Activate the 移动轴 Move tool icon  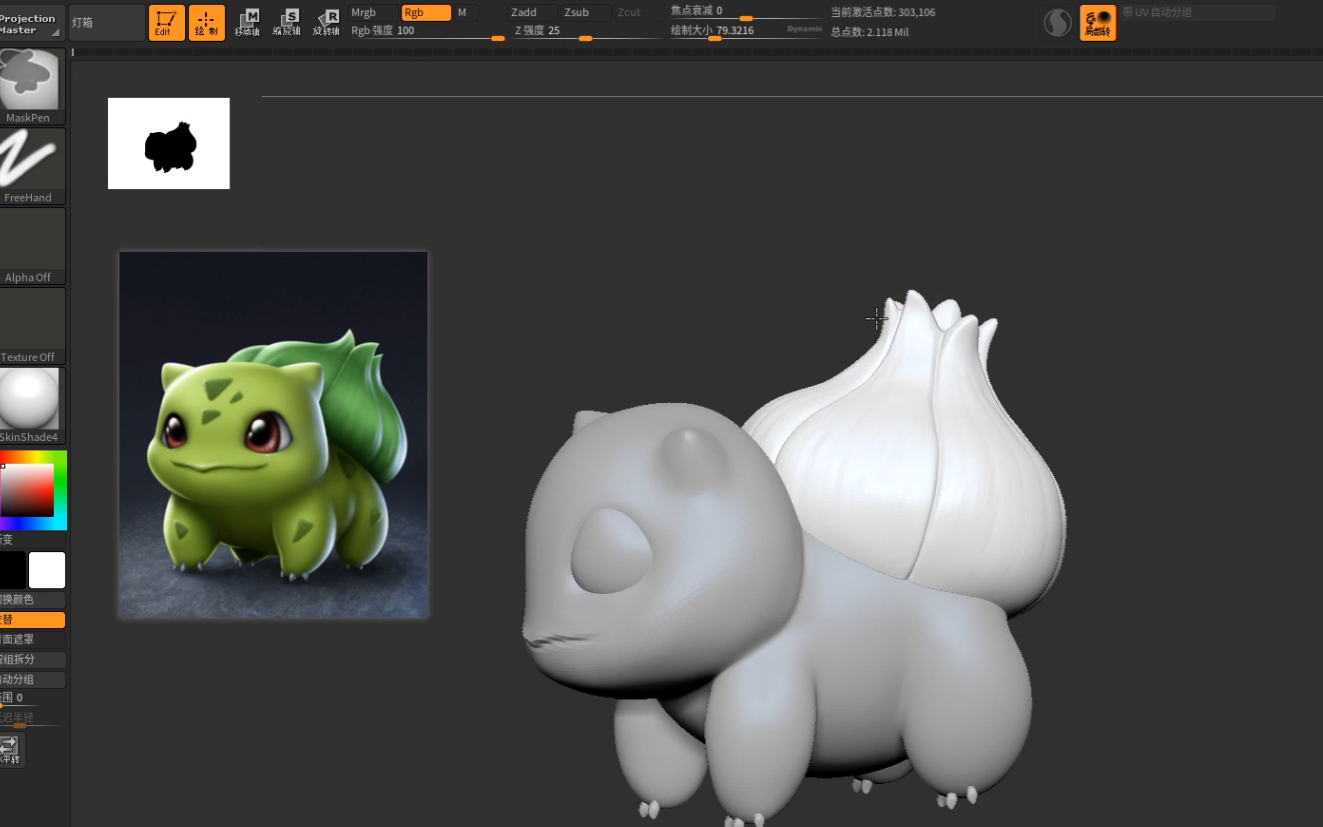tap(249, 20)
